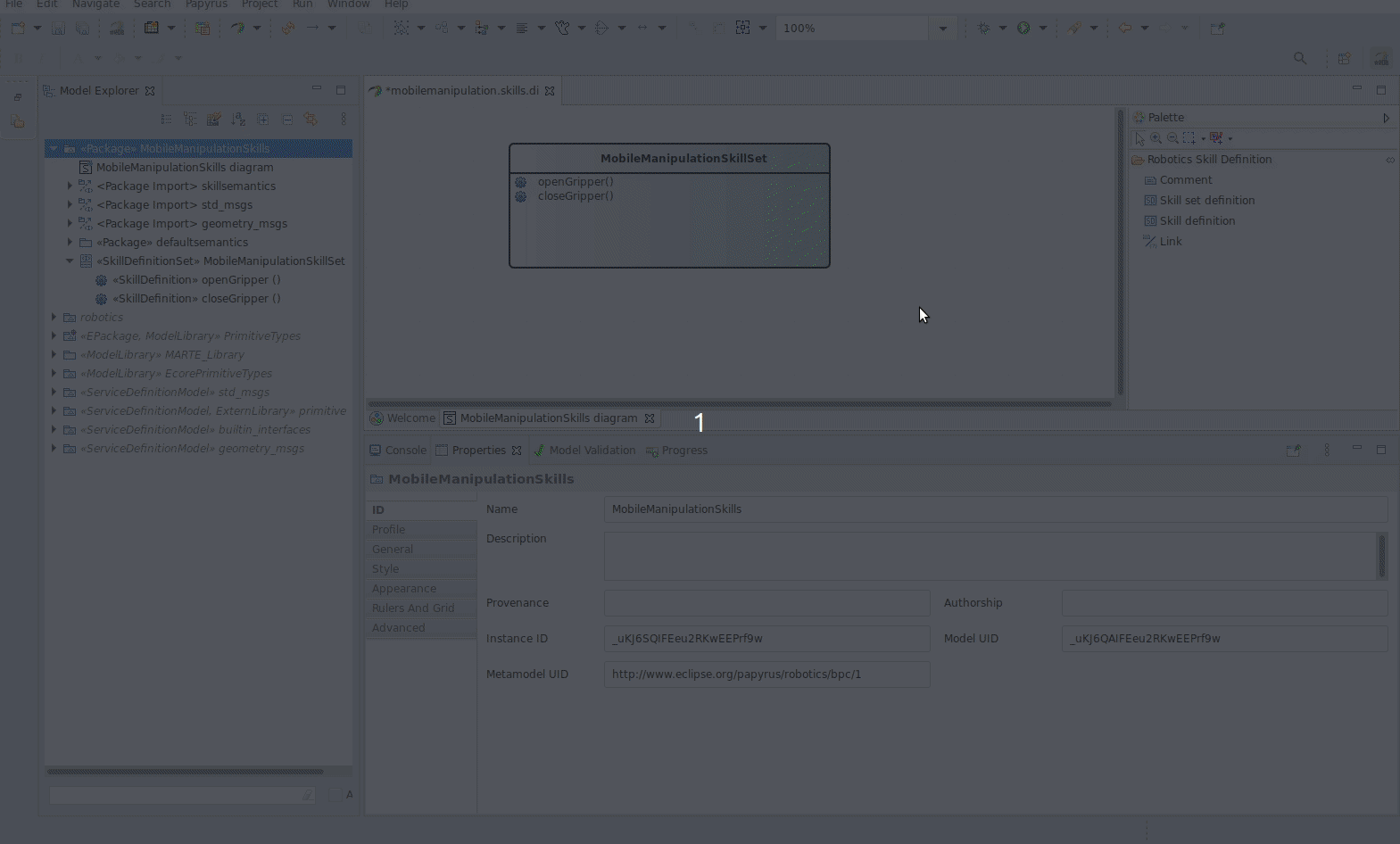This screenshot has height=844, width=1400.
Task: Open the Appearance properties section
Action: click(x=404, y=589)
